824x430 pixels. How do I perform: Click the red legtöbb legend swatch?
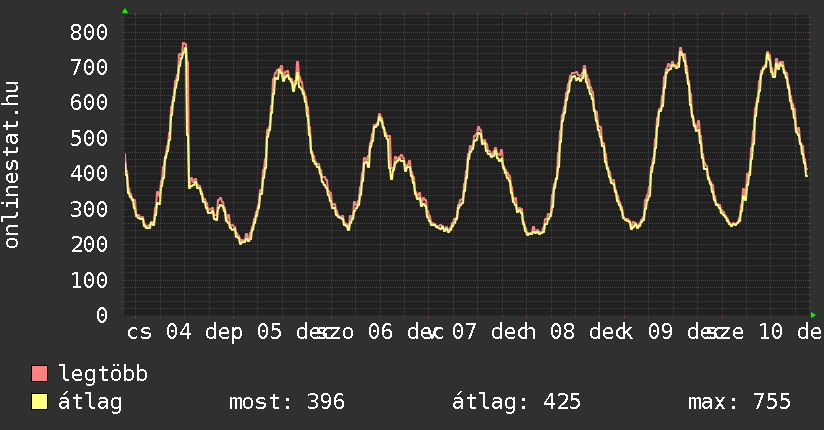(x=40, y=375)
